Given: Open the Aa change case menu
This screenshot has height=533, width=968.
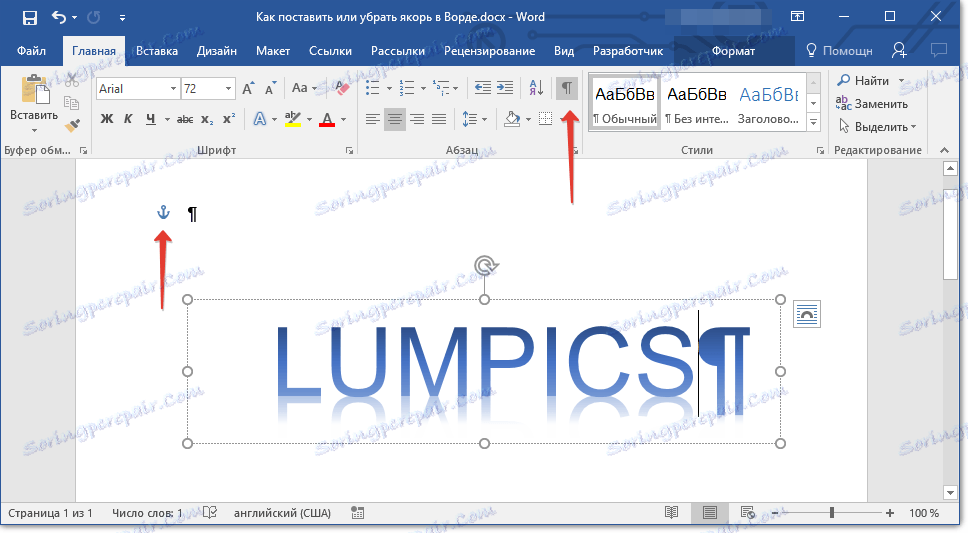Looking at the screenshot, I should (x=304, y=88).
